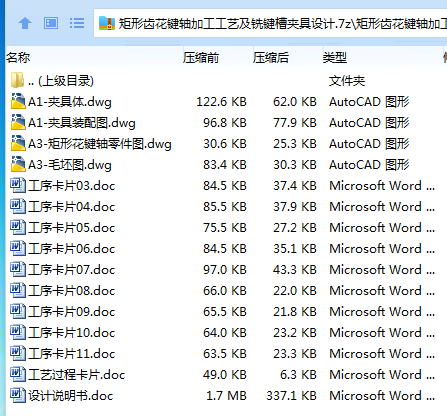The image size is (447, 416).
Task: Click the DWG icon of A1-夹具体.dwg
Action: (x=18, y=101)
